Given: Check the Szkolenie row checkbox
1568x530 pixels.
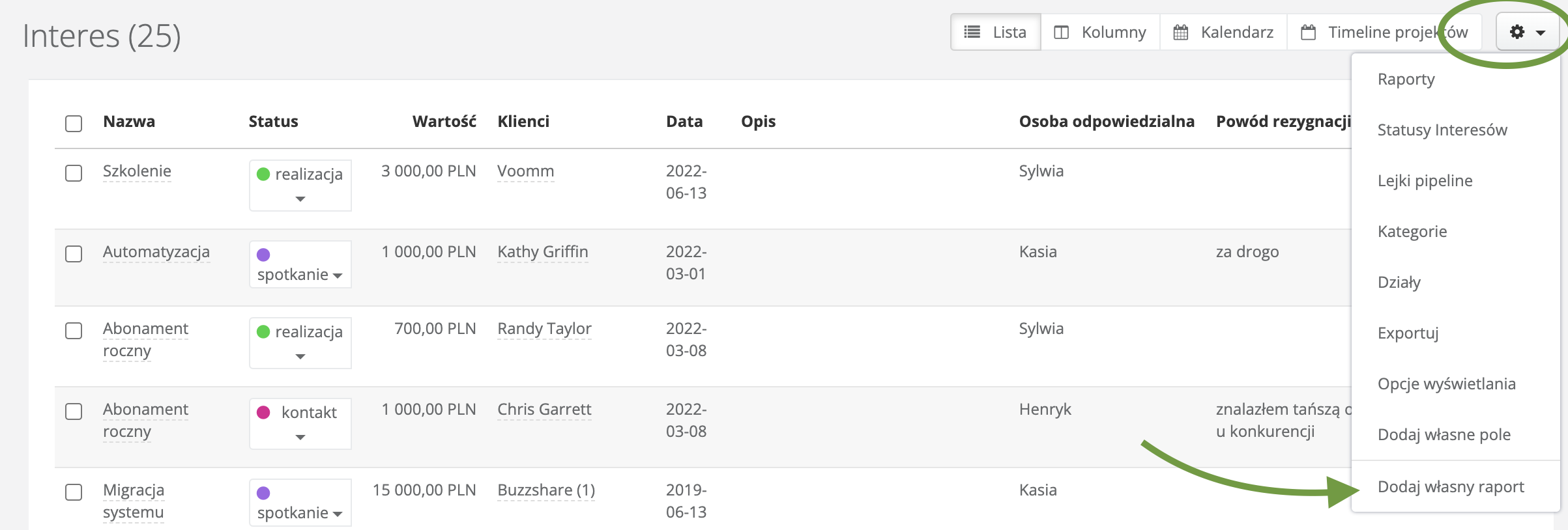Looking at the screenshot, I should (74, 173).
